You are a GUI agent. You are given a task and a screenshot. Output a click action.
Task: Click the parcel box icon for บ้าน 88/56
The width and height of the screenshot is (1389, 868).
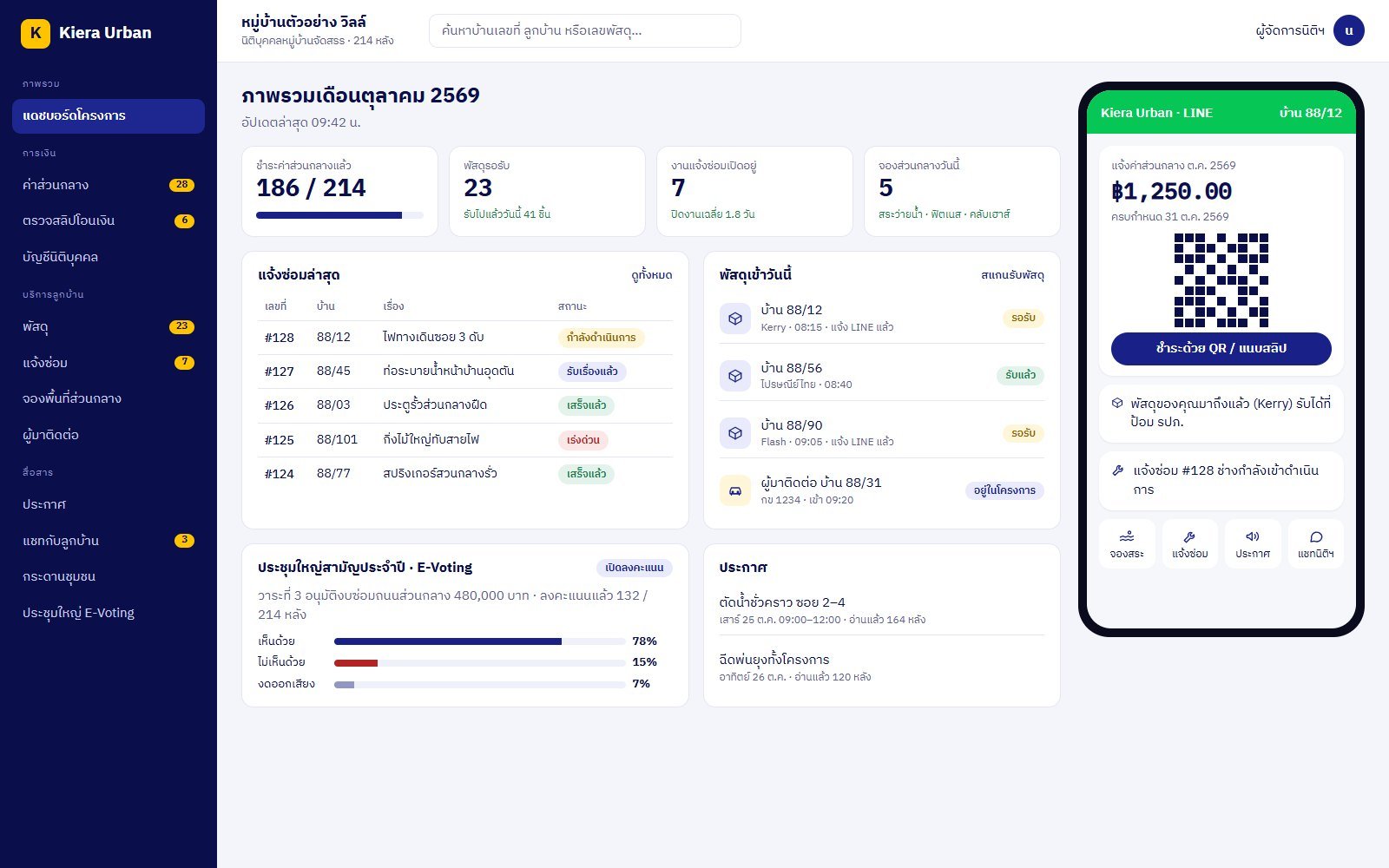pos(735,376)
